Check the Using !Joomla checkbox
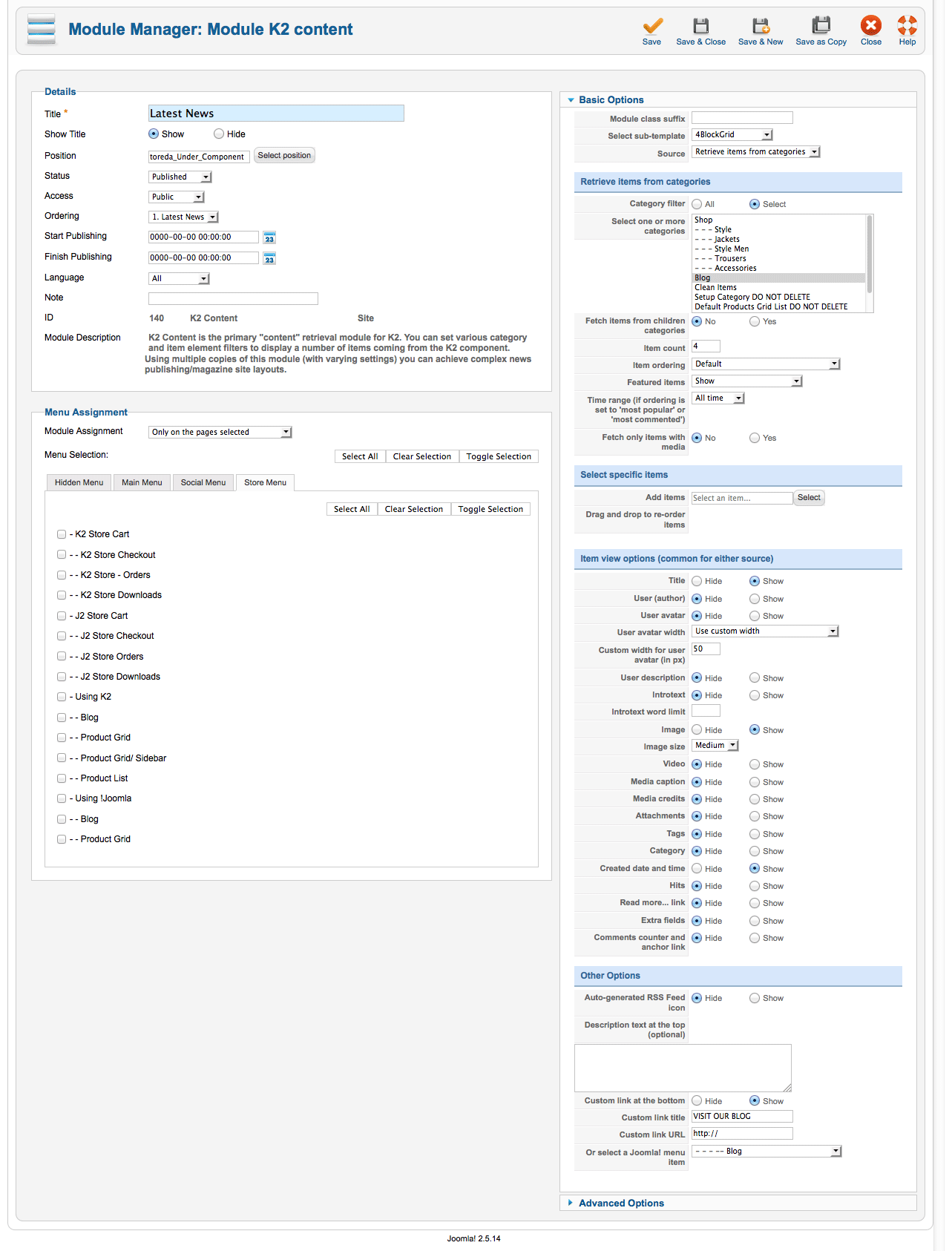This screenshot has width=952, height=1251. pos(62,798)
